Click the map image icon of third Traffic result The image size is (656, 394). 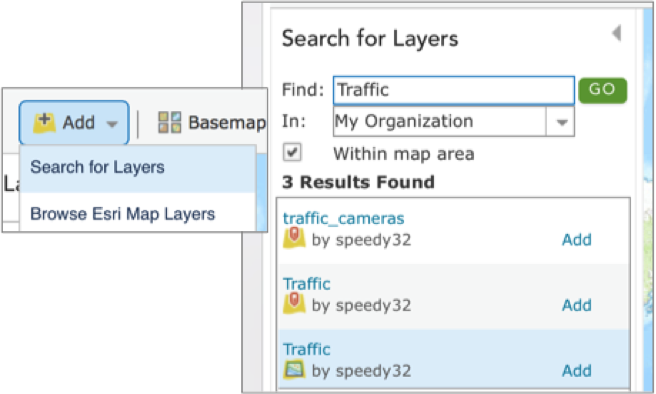[x=295, y=370]
